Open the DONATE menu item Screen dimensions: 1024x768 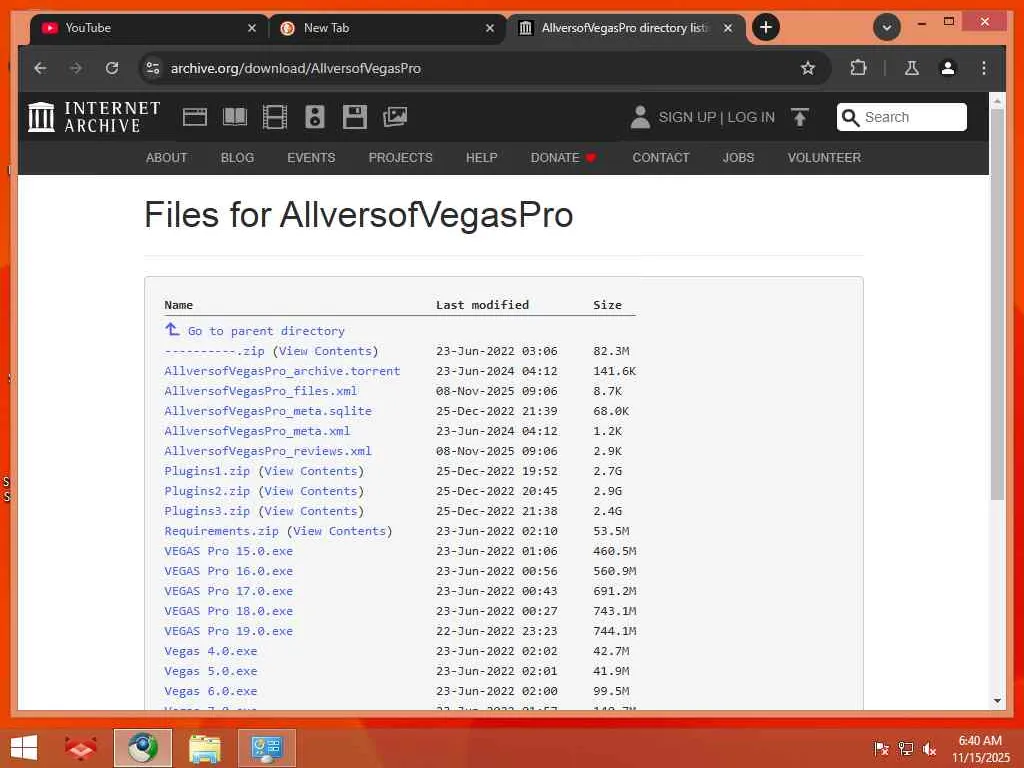pyautogui.click(x=563, y=157)
